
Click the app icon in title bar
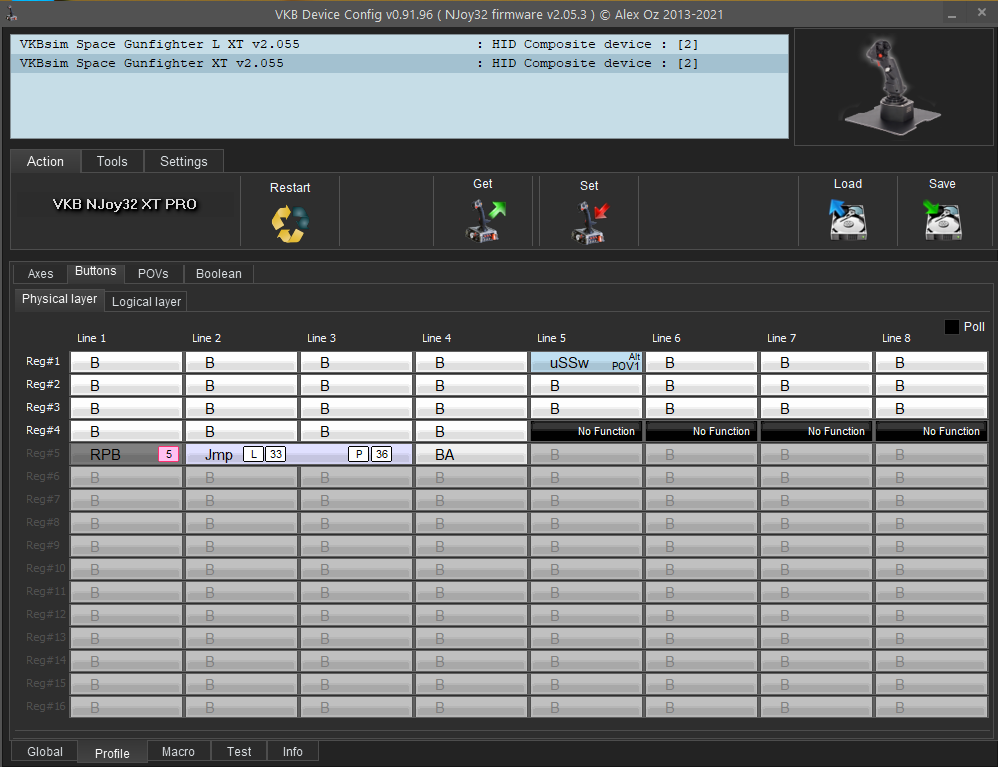[x=12, y=13]
